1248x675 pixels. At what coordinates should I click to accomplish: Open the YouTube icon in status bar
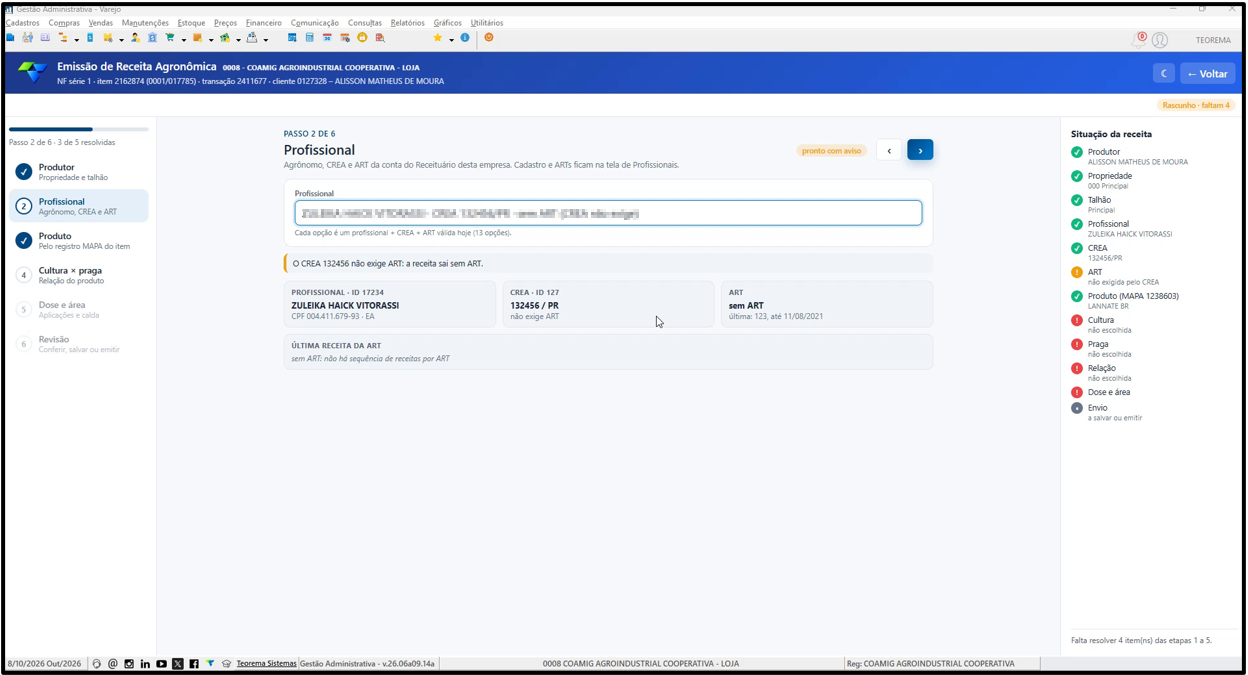(161, 664)
